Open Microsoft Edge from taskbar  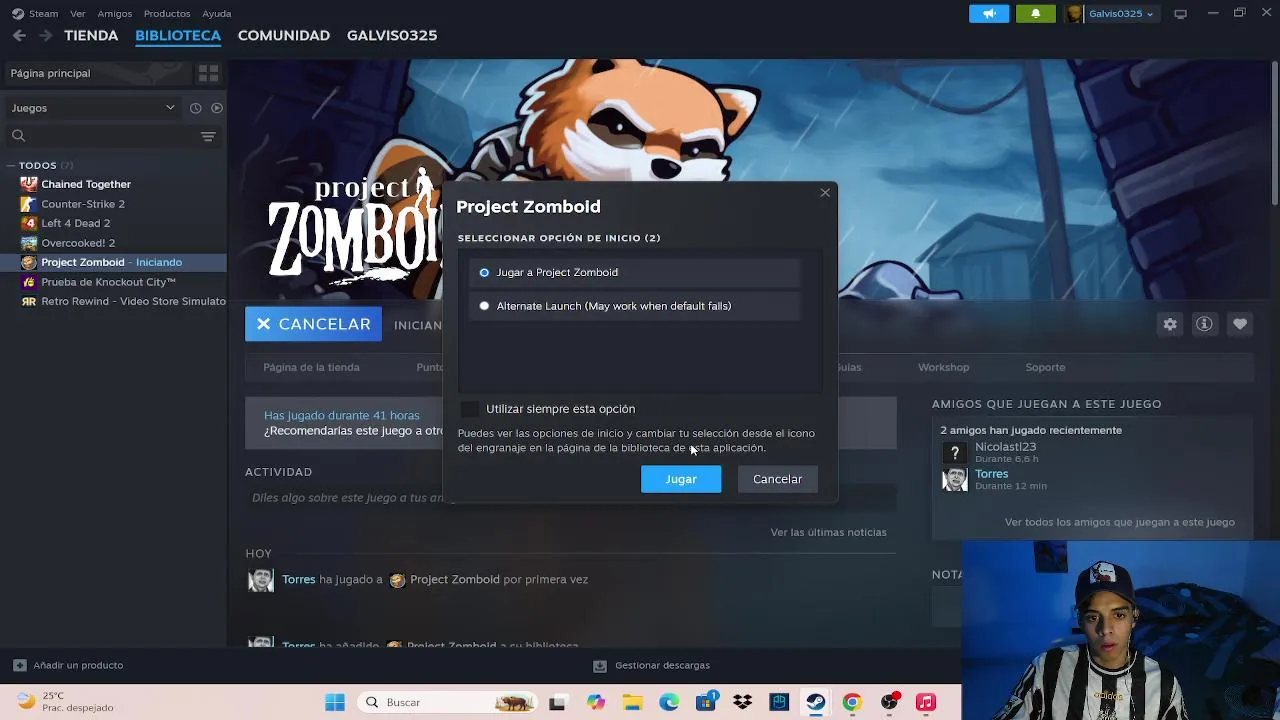669,702
